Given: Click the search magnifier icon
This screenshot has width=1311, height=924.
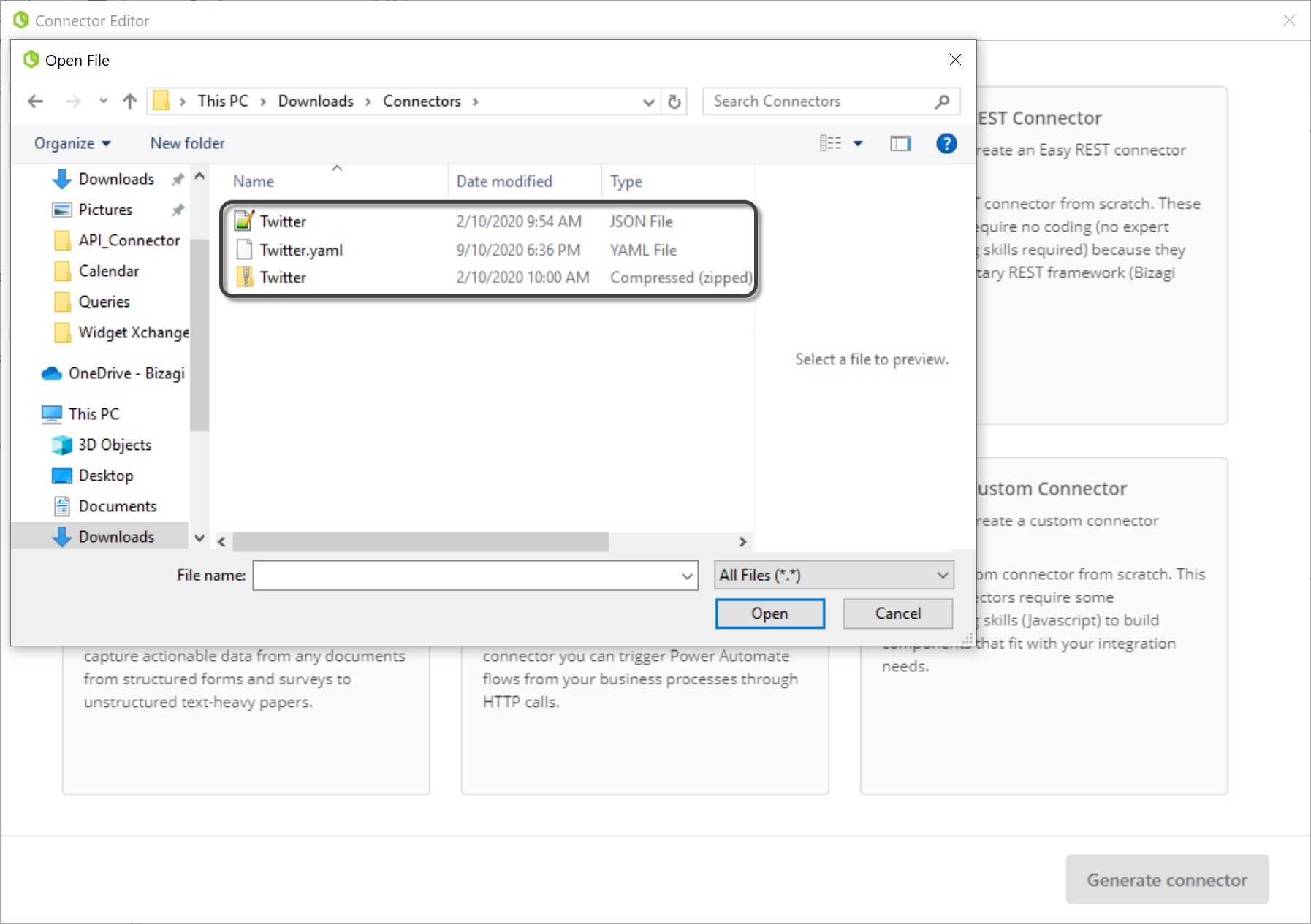Looking at the screenshot, I should tap(942, 102).
